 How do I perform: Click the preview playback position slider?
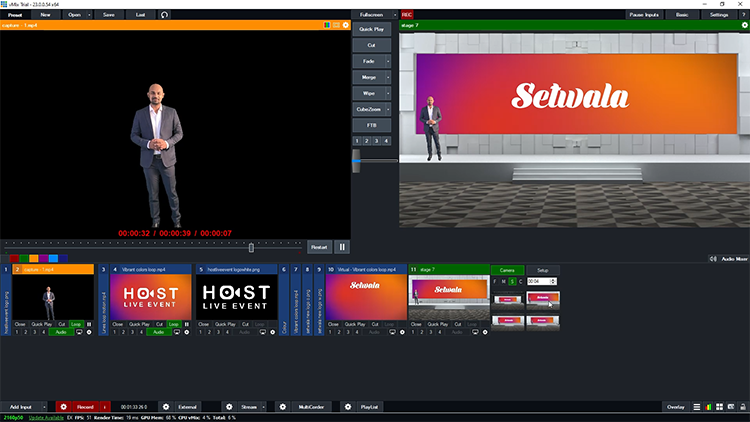[251, 247]
